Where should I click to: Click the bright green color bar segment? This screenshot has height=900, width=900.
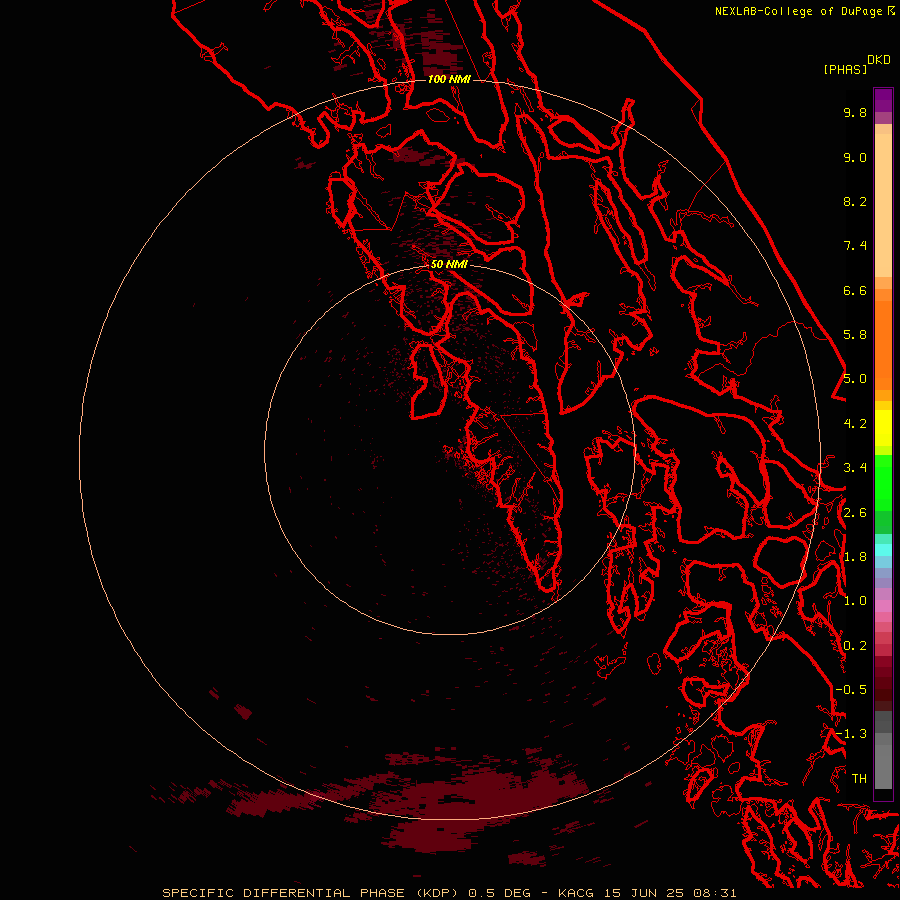pos(883,483)
